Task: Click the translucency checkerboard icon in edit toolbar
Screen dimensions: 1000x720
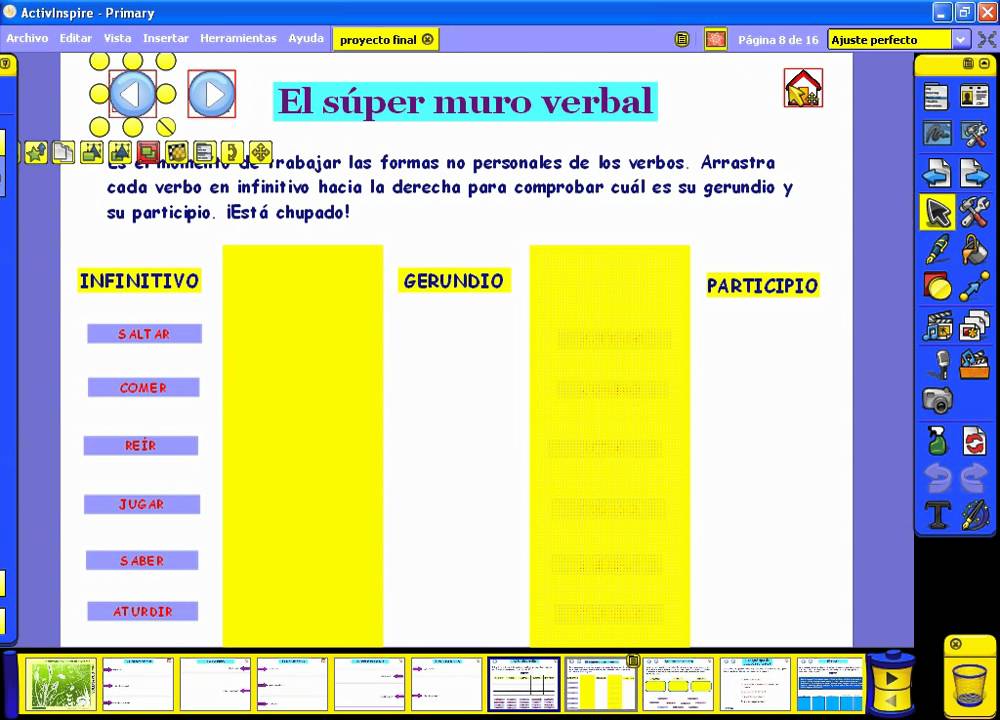Action: pos(177,152)
